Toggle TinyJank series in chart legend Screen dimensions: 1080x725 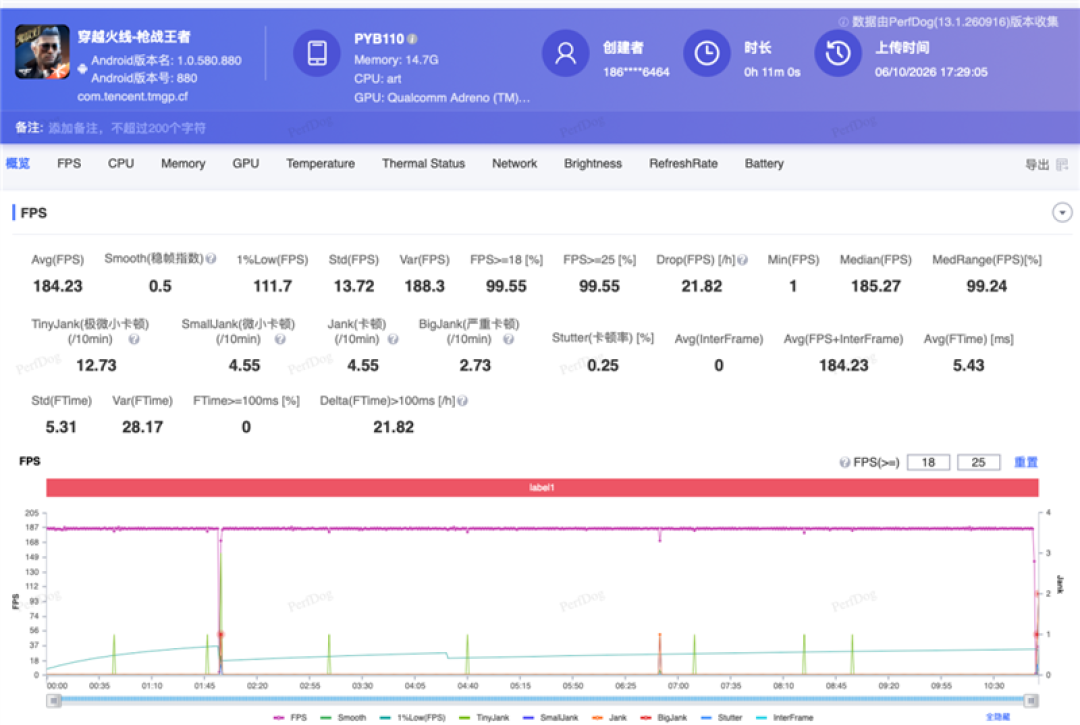pyautogui.click(x=484, y=717)
